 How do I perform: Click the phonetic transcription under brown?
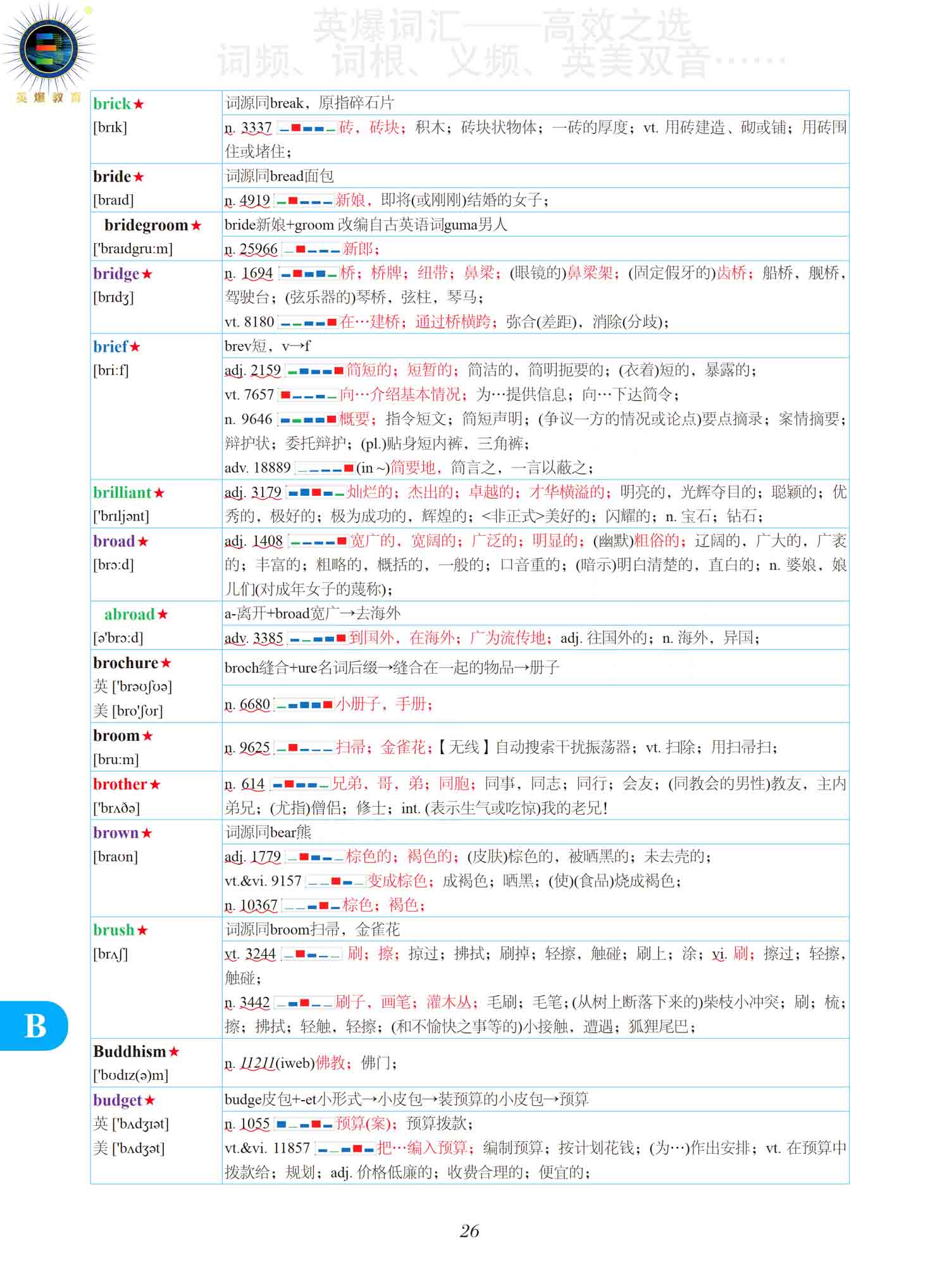click(x=115, y=857)
